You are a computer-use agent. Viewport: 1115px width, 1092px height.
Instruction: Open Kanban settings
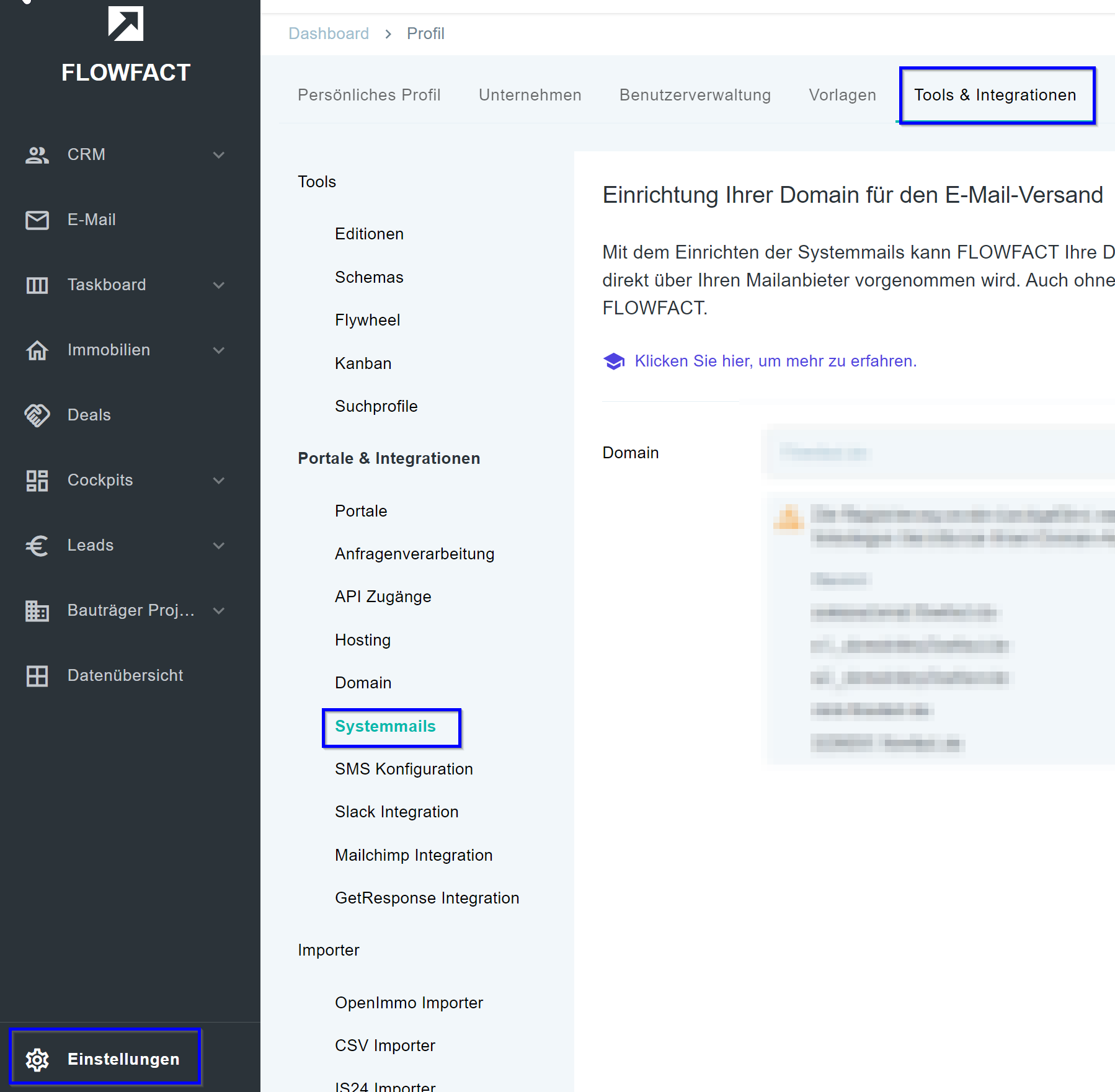pyautogui.click(x=363, y=363)
